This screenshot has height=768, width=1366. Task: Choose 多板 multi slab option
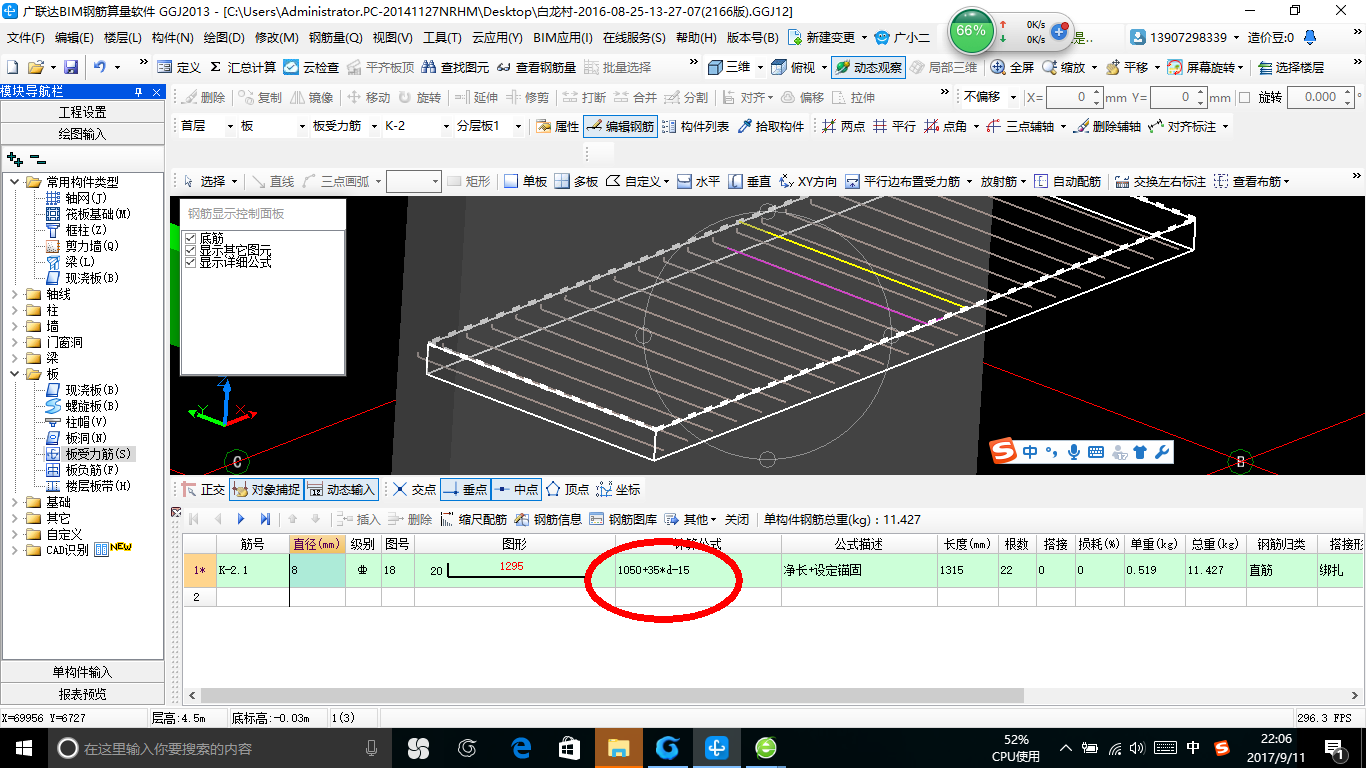pos(576,181)
